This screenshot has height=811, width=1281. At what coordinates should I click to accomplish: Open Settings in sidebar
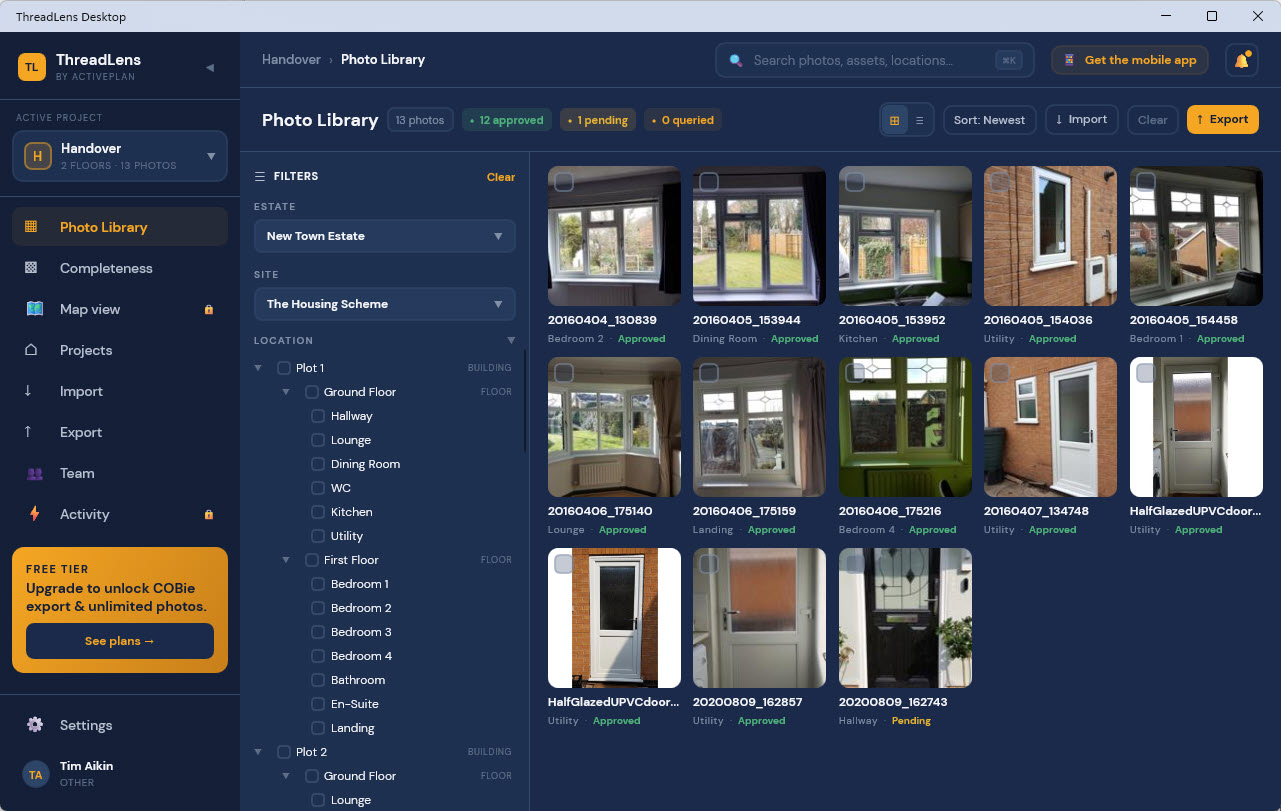120,725
